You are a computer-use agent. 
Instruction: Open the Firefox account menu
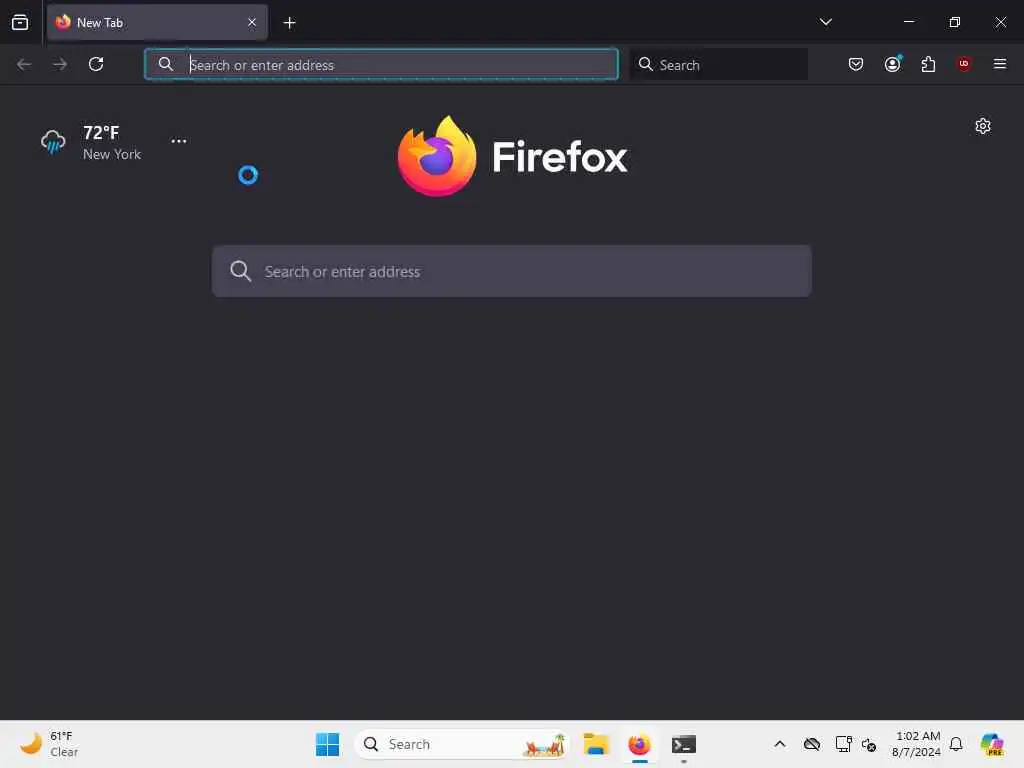892,64
